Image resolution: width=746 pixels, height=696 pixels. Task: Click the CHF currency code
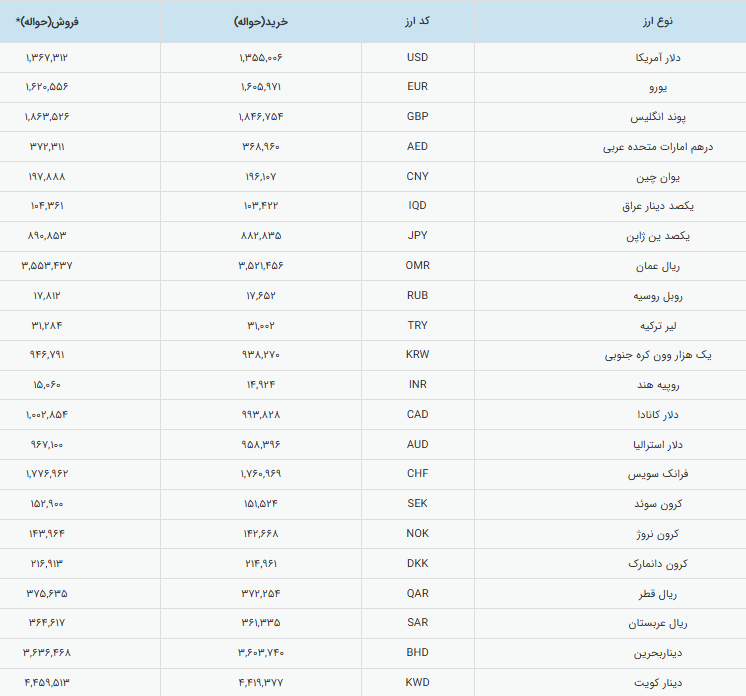[x=417, y=474]
